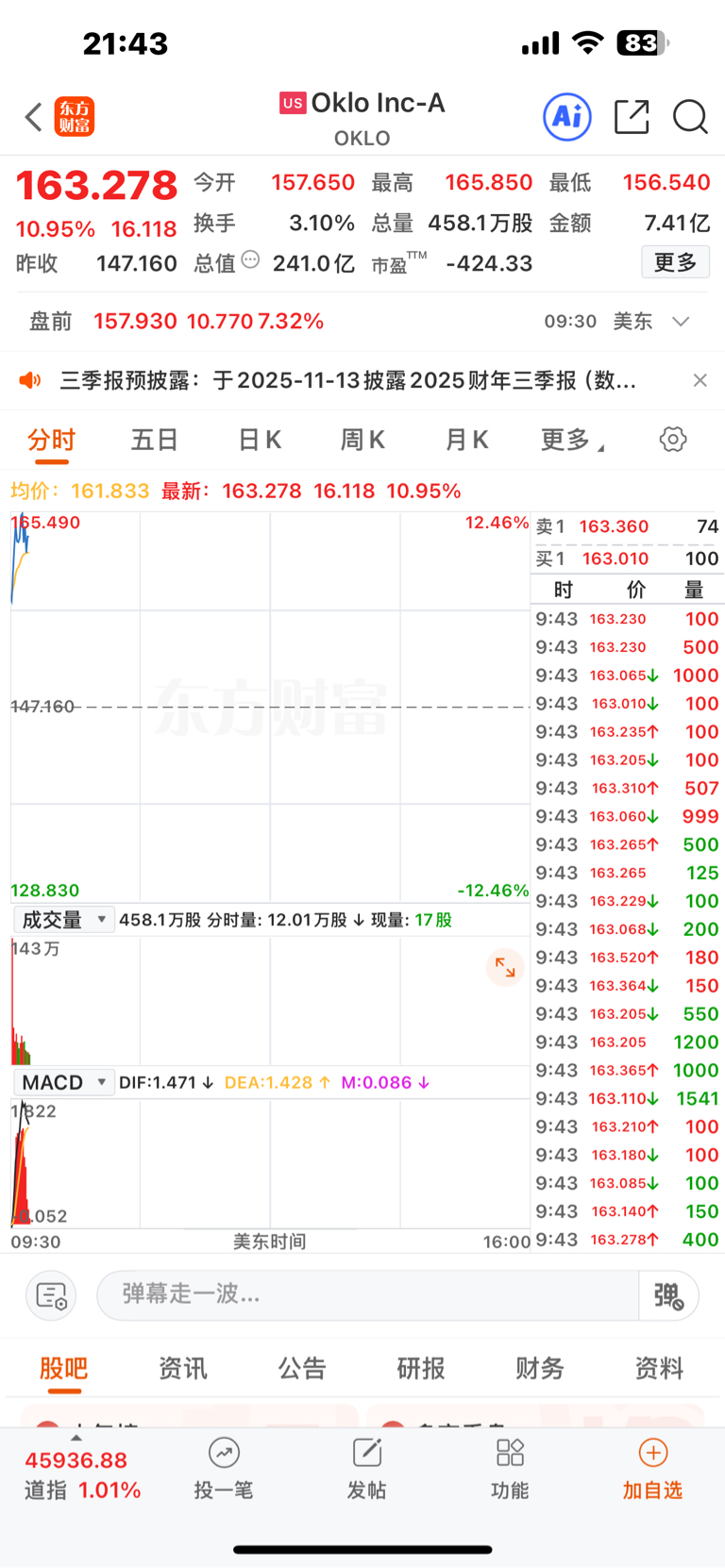Open the 更多 chart periods dropdown
The width and height of the screenshot is (725, 1568).
tap(573, 441)
